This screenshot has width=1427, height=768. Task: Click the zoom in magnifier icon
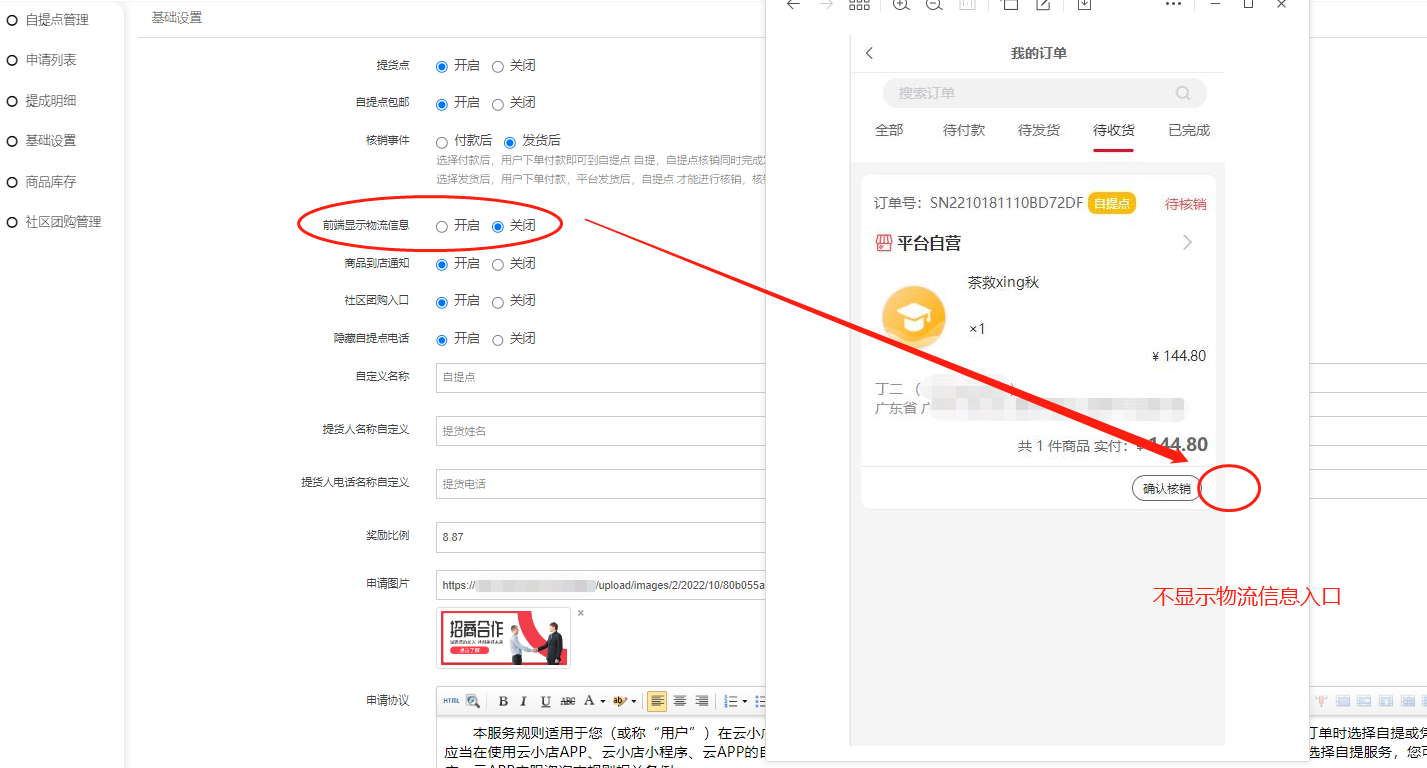tap(900, 5)
